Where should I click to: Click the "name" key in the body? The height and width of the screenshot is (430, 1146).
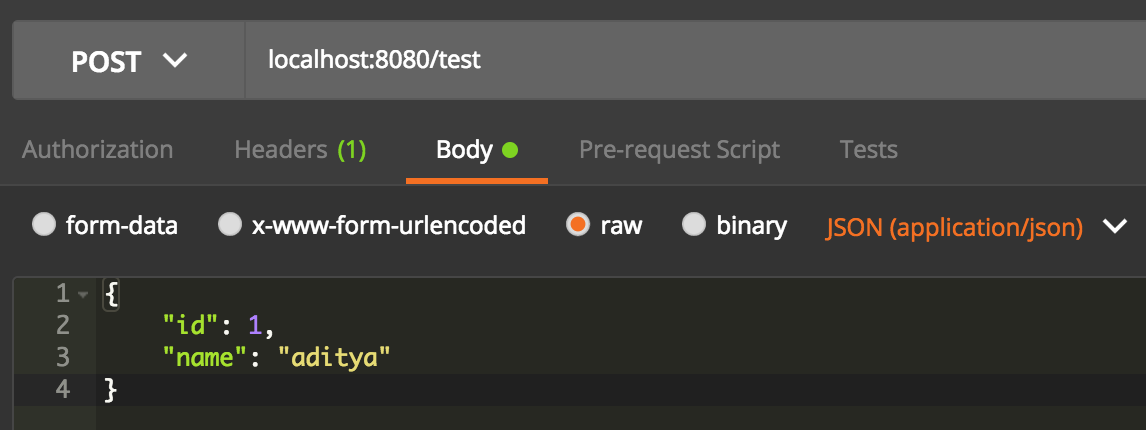(203, 356)
